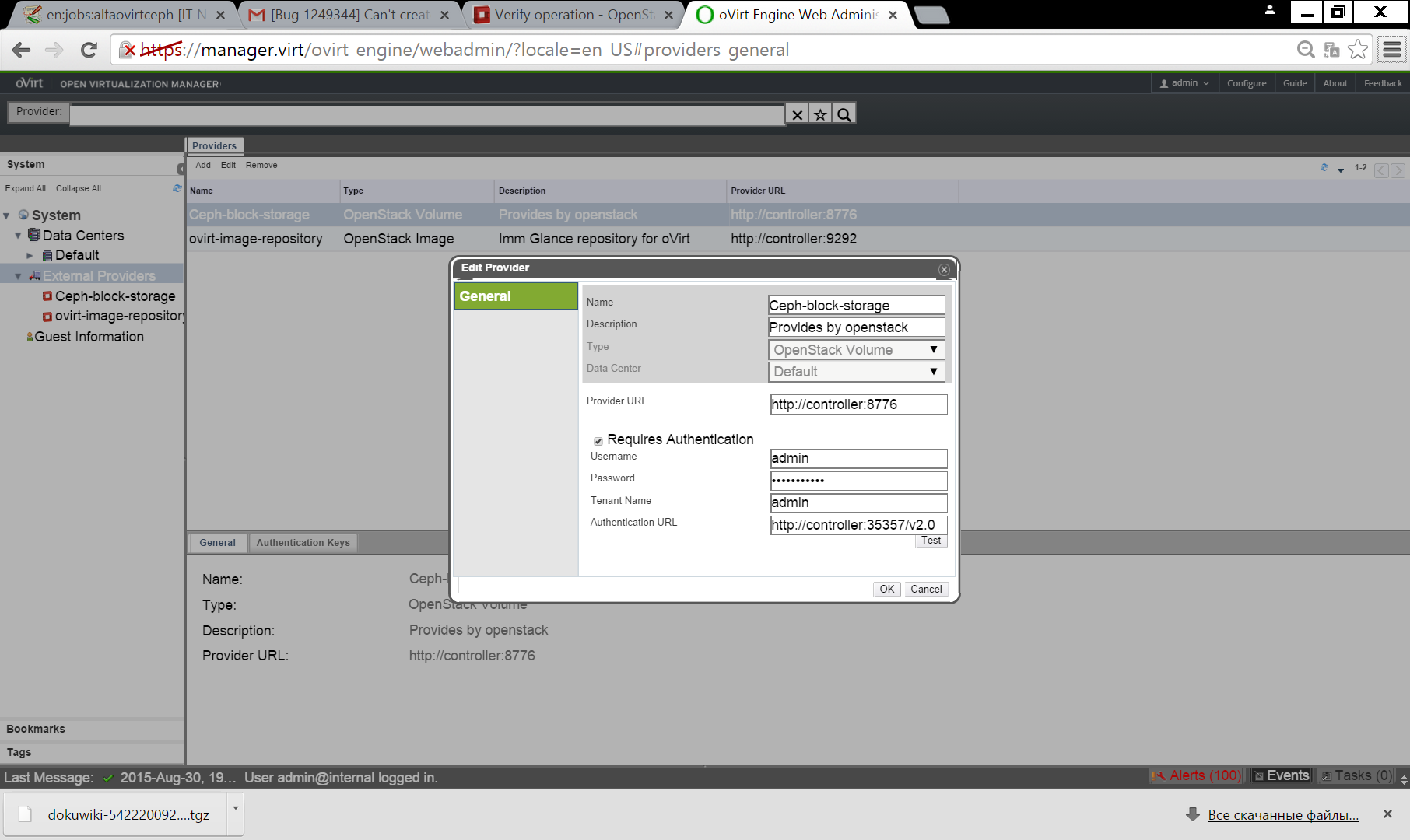Click Expand All in tree
Viewport: 1410px width, 840px height.
25,188
